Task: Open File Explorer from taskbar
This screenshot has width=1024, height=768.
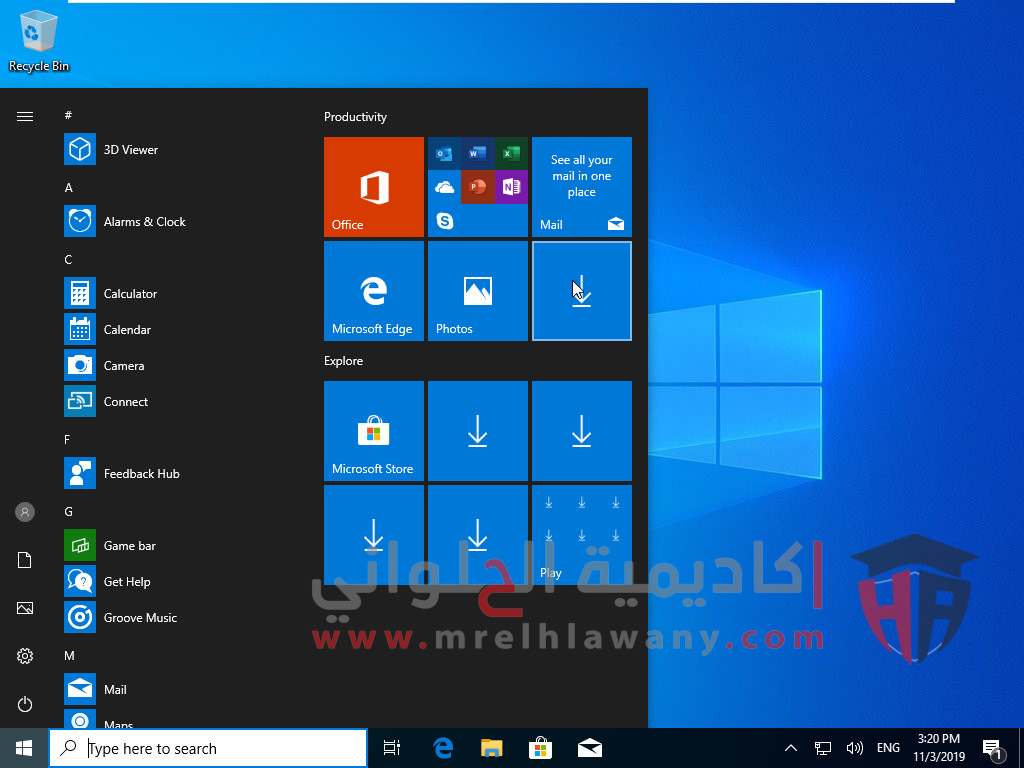Action: pos(492,748)
